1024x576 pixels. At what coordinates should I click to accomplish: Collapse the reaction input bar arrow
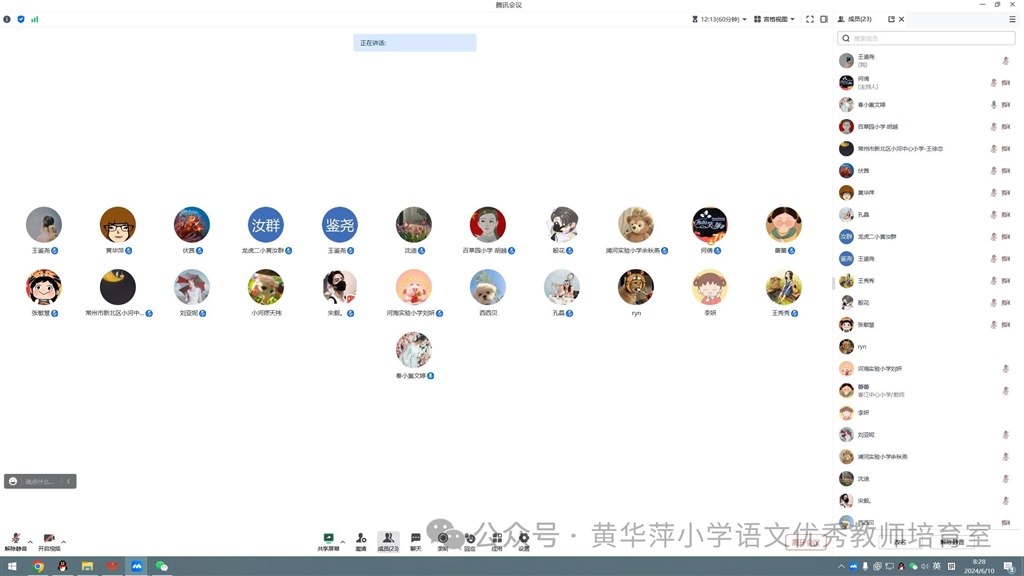69,481
